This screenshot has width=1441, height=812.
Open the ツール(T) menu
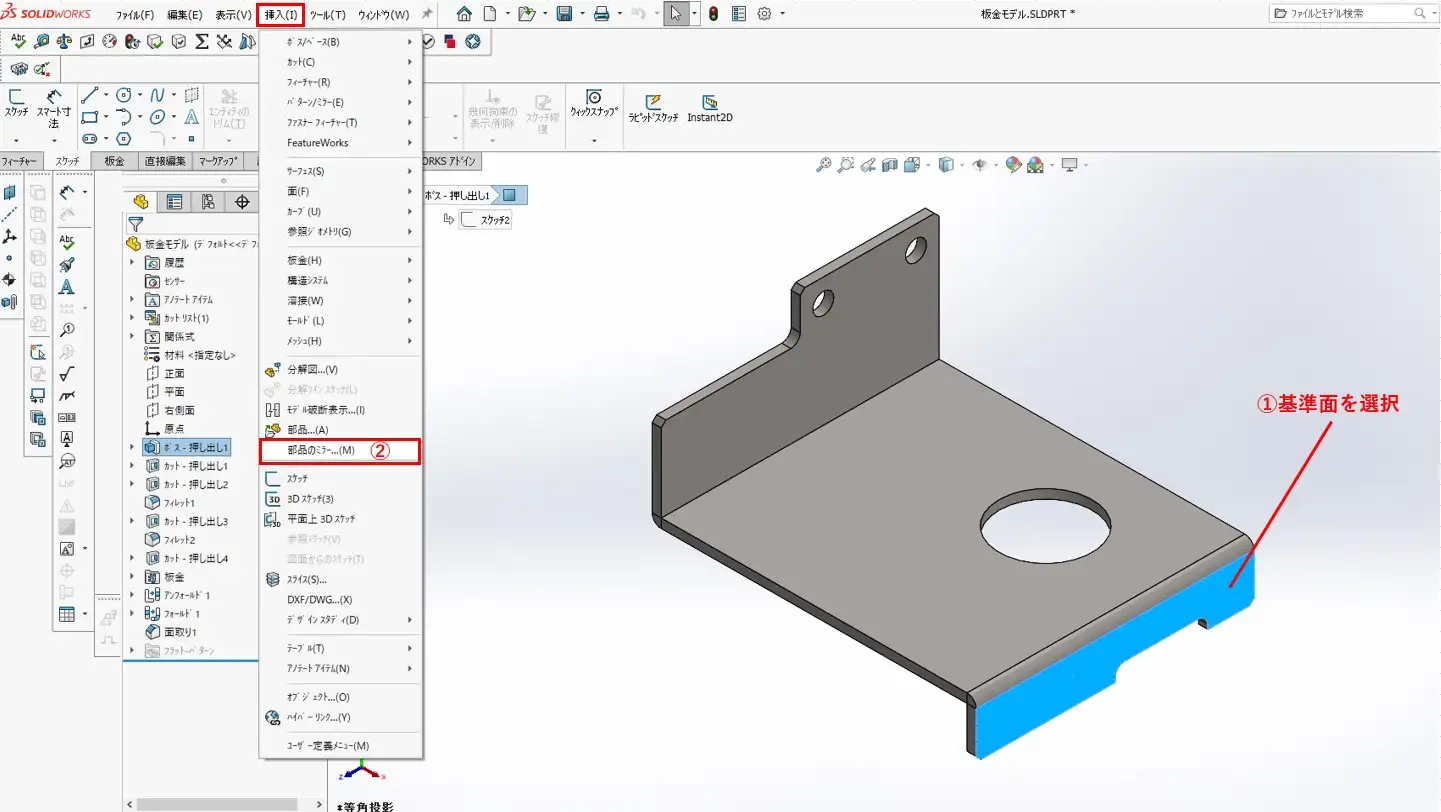(327, 15)
